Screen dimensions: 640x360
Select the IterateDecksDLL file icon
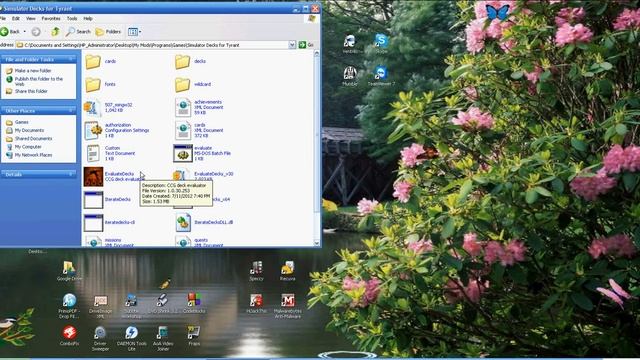[183, 223]
